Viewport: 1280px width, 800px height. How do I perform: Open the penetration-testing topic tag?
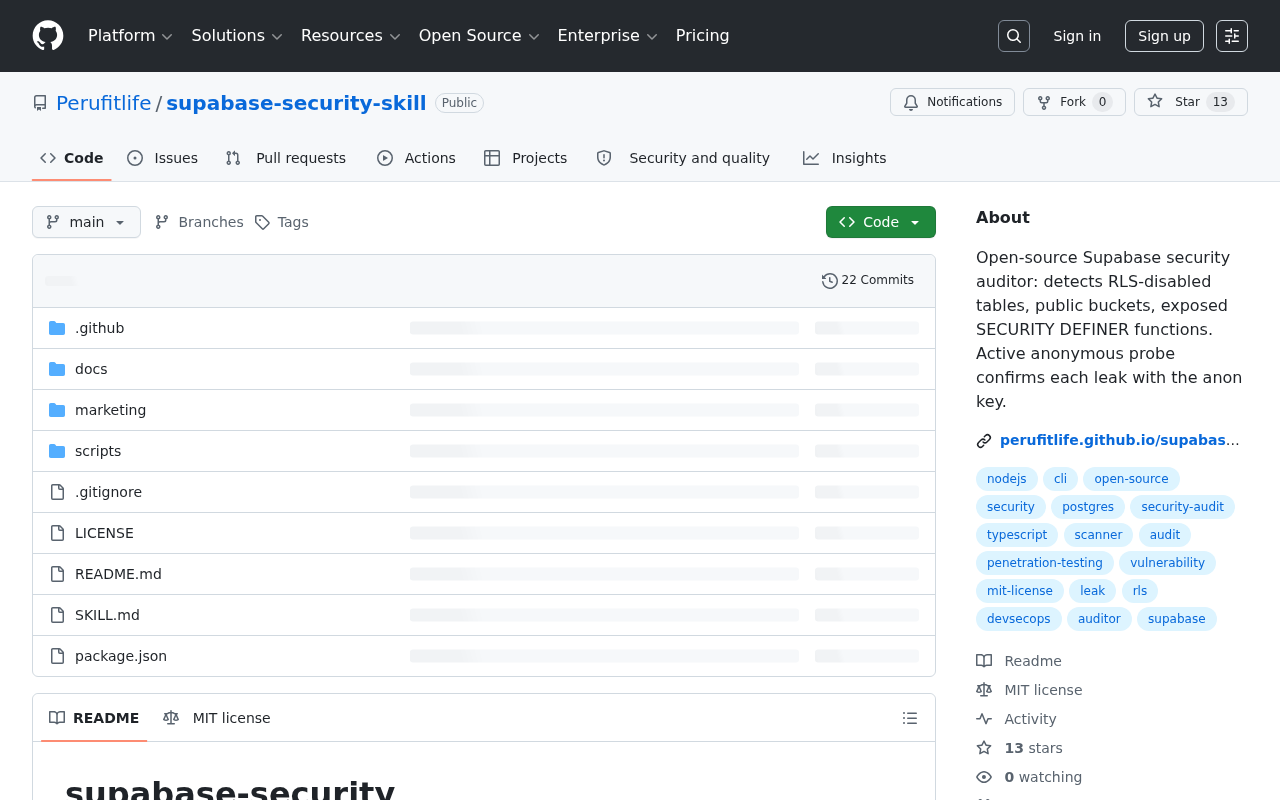click(x=1045, y=563)
